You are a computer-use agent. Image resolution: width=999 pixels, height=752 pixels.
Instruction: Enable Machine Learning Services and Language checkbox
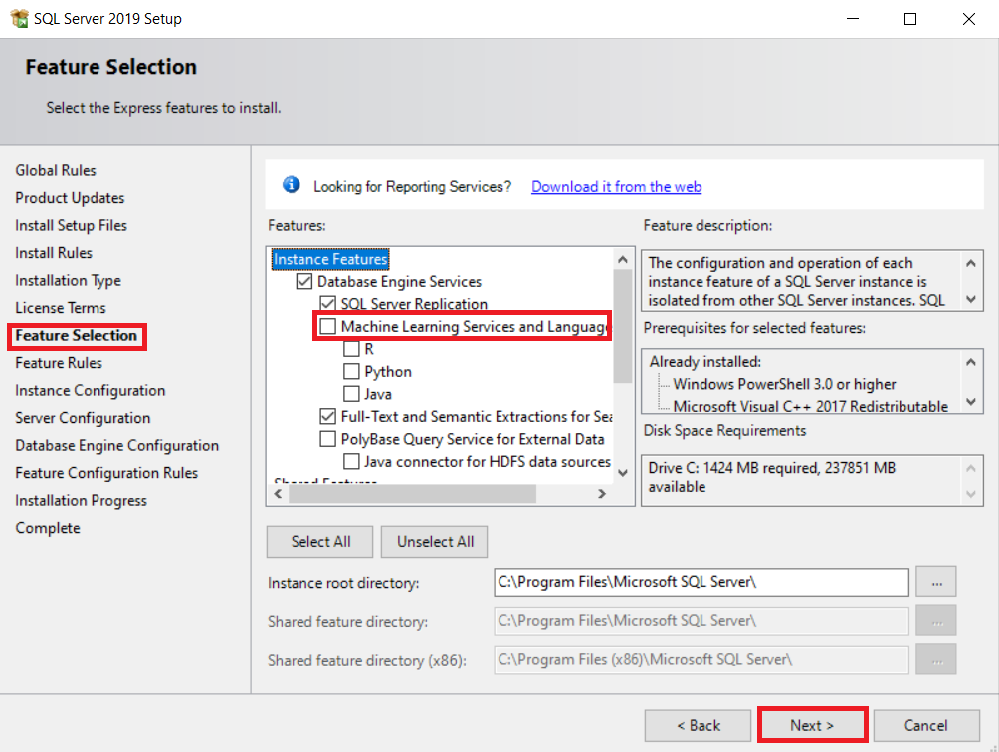pyautogui.click(x=327, y=326)
